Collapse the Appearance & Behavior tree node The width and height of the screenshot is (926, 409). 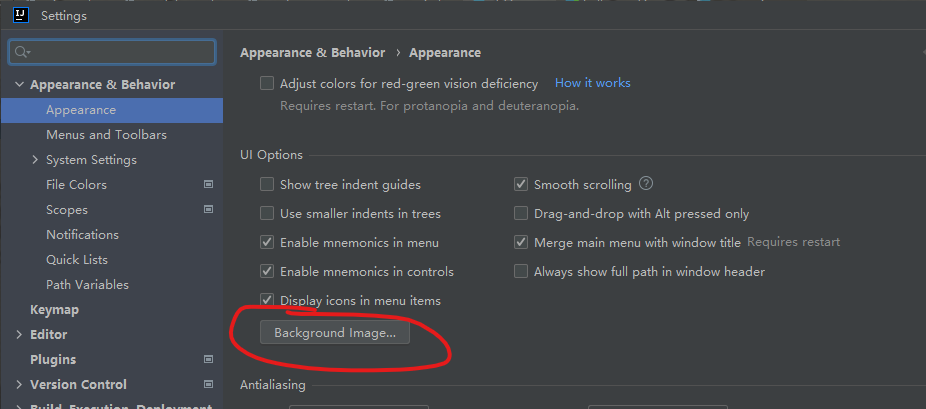[20, 85]
